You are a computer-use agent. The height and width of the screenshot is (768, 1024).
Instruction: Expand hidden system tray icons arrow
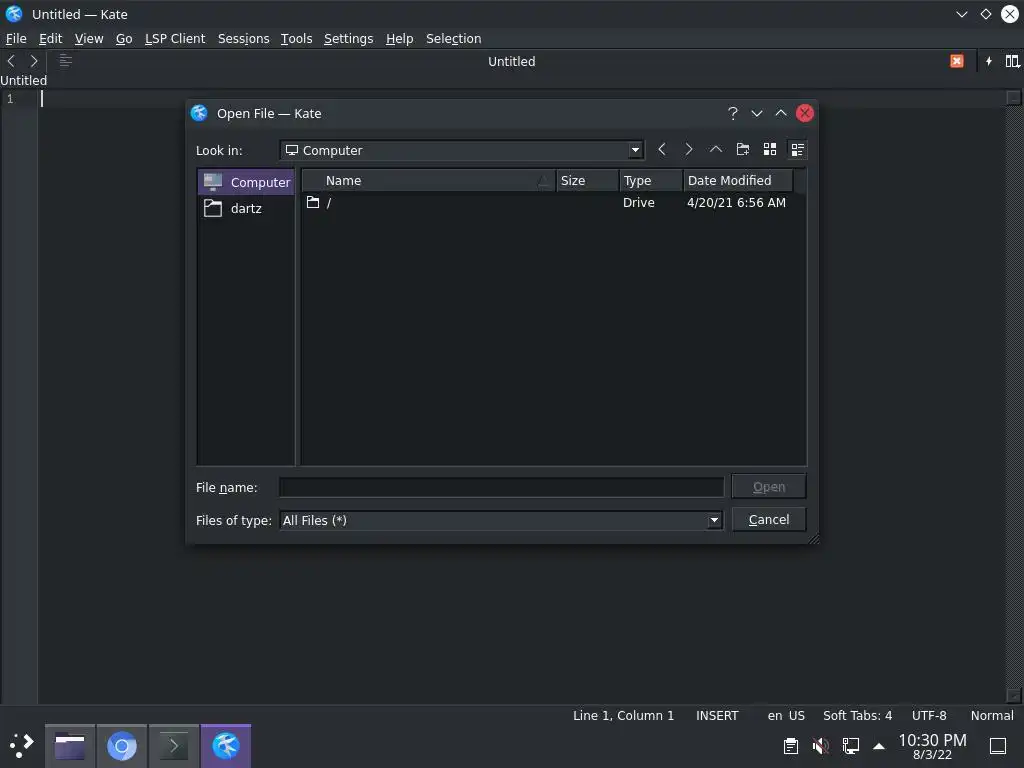(x=879, y=746)
